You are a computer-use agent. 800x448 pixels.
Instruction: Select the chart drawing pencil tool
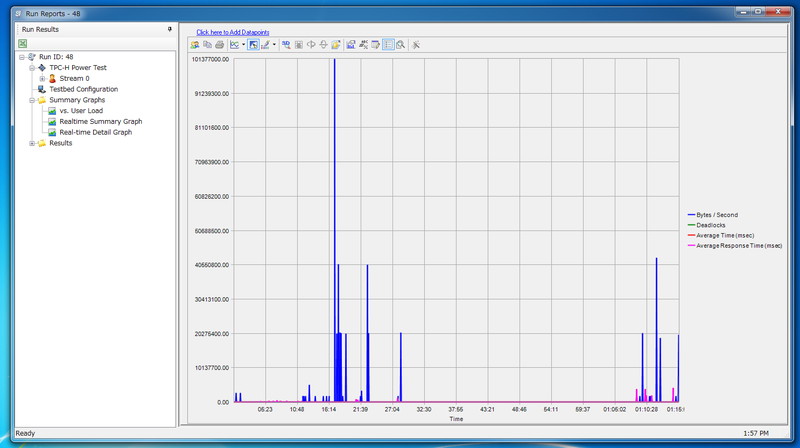click(265, 45)
